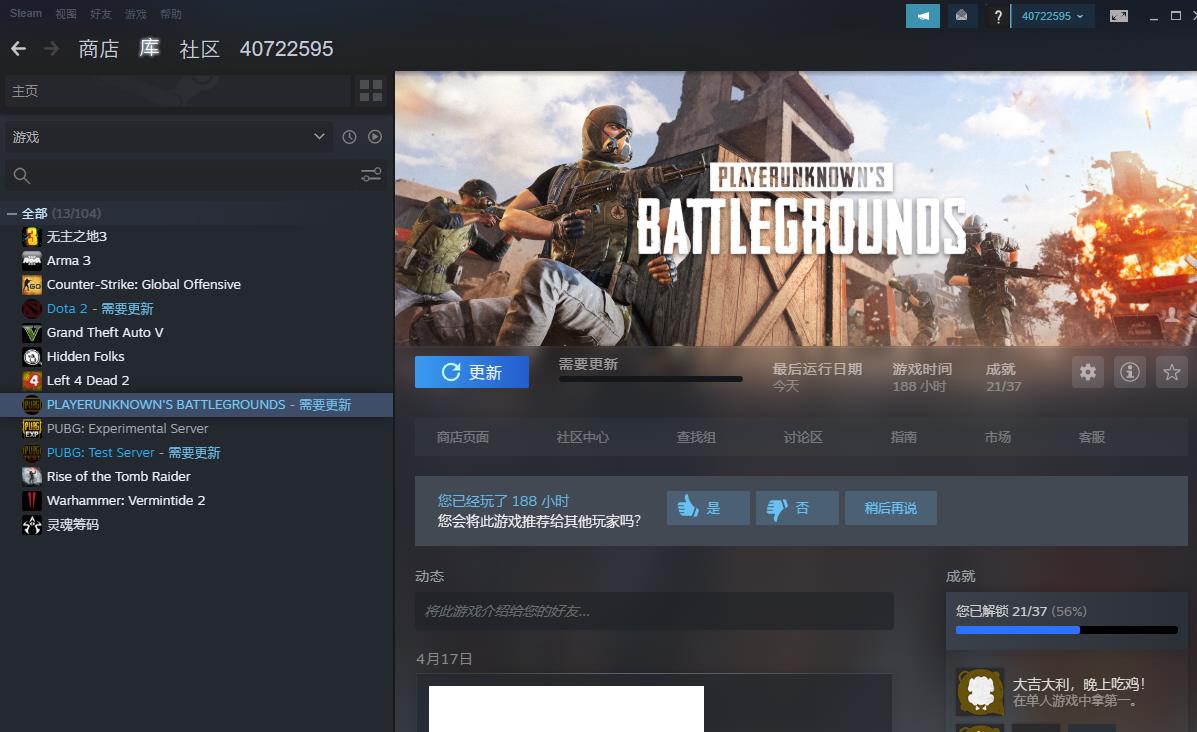Collapse the 全部 games list
The image size is (1197, 732).
(11, 214)
